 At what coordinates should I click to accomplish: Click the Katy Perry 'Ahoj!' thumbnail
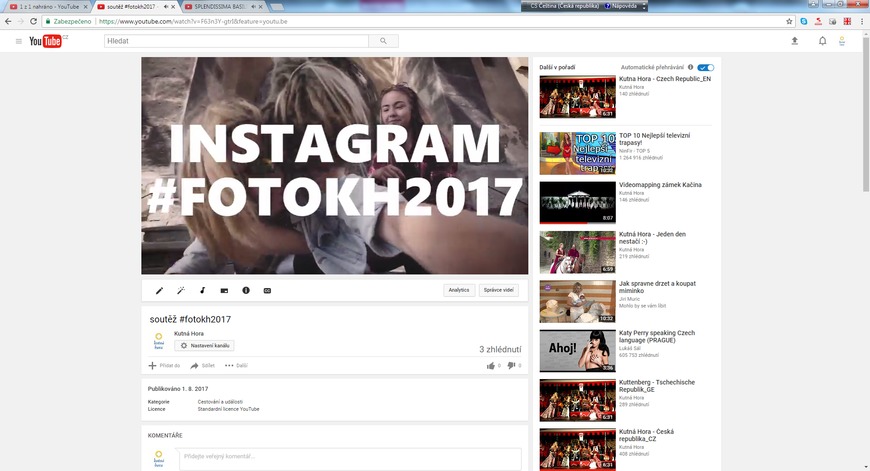[578, 351]
